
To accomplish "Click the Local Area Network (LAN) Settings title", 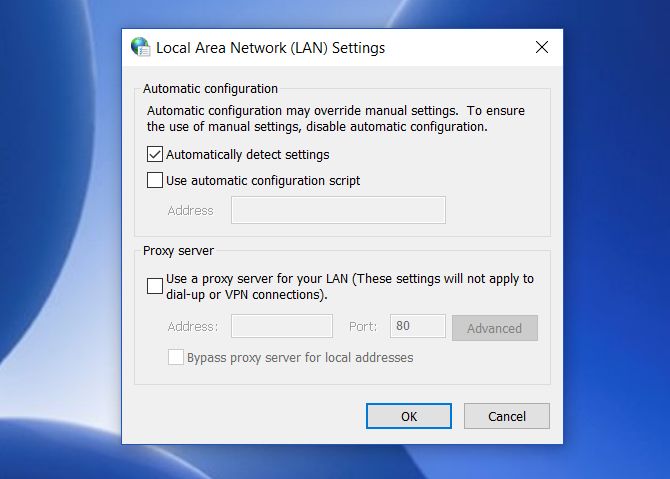I will (270, 48).
